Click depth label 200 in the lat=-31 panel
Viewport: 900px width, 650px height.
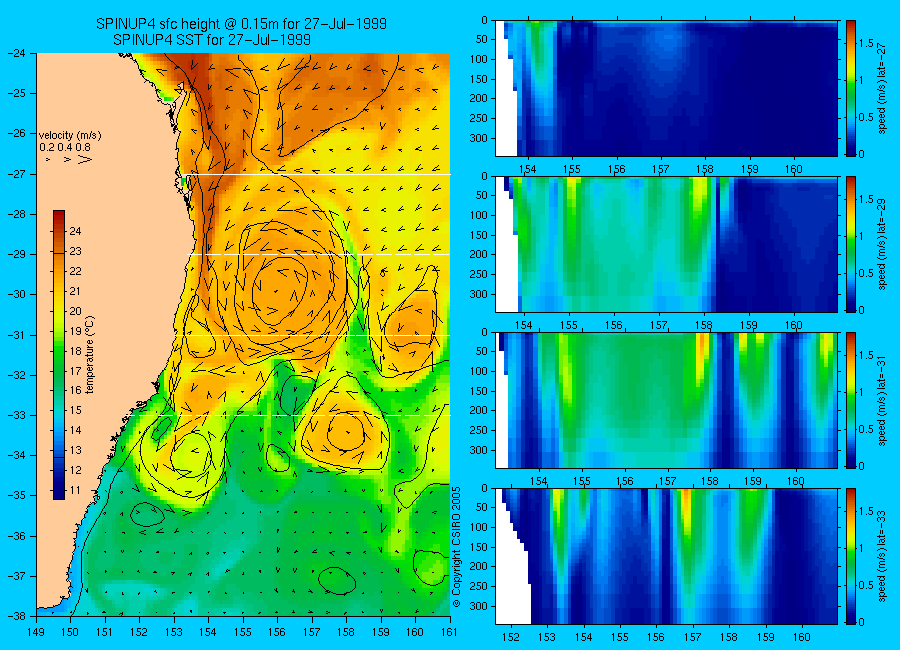click(x=479, y=411)
